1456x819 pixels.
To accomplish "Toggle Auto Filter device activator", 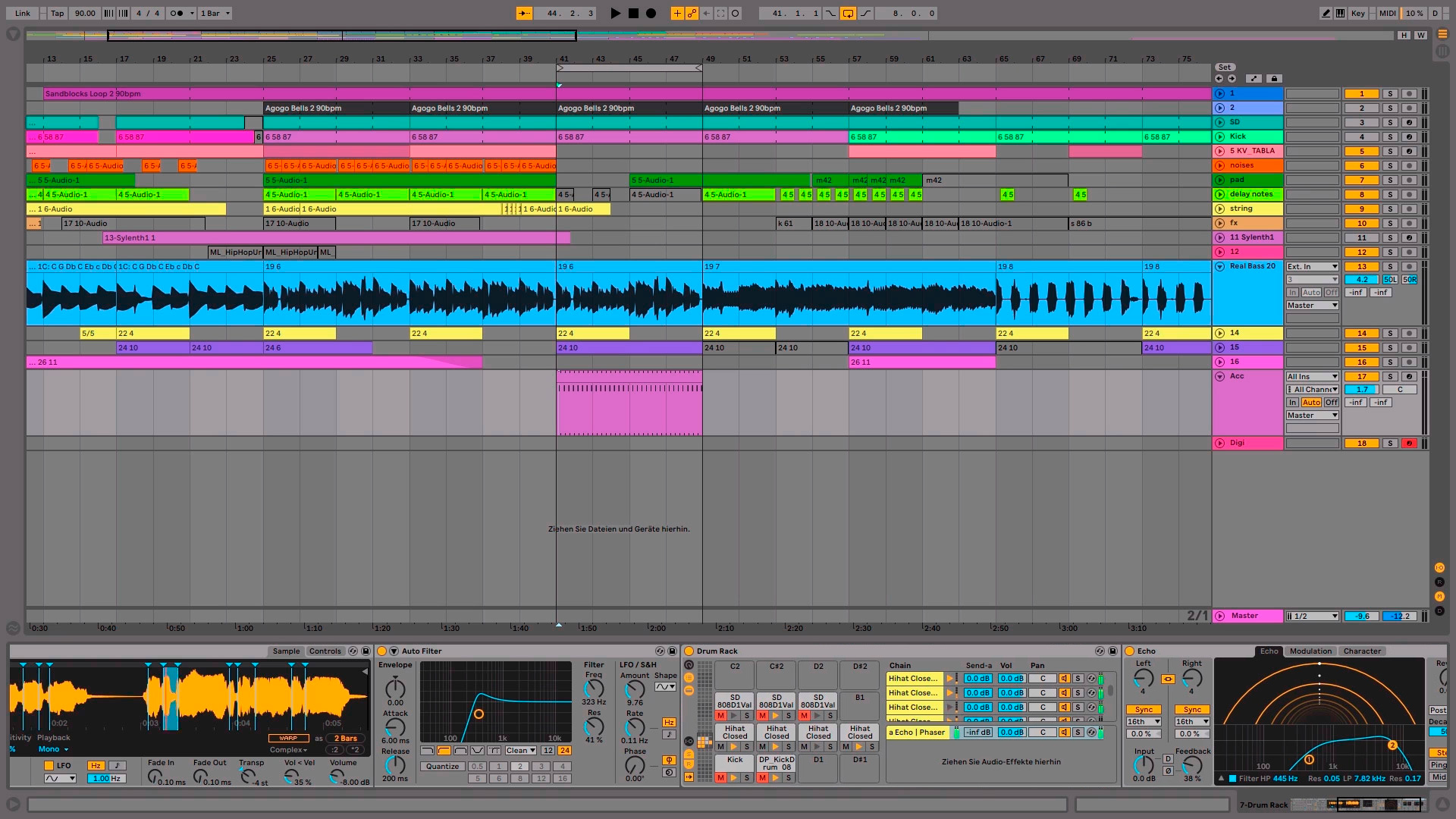I will (382, 651).
